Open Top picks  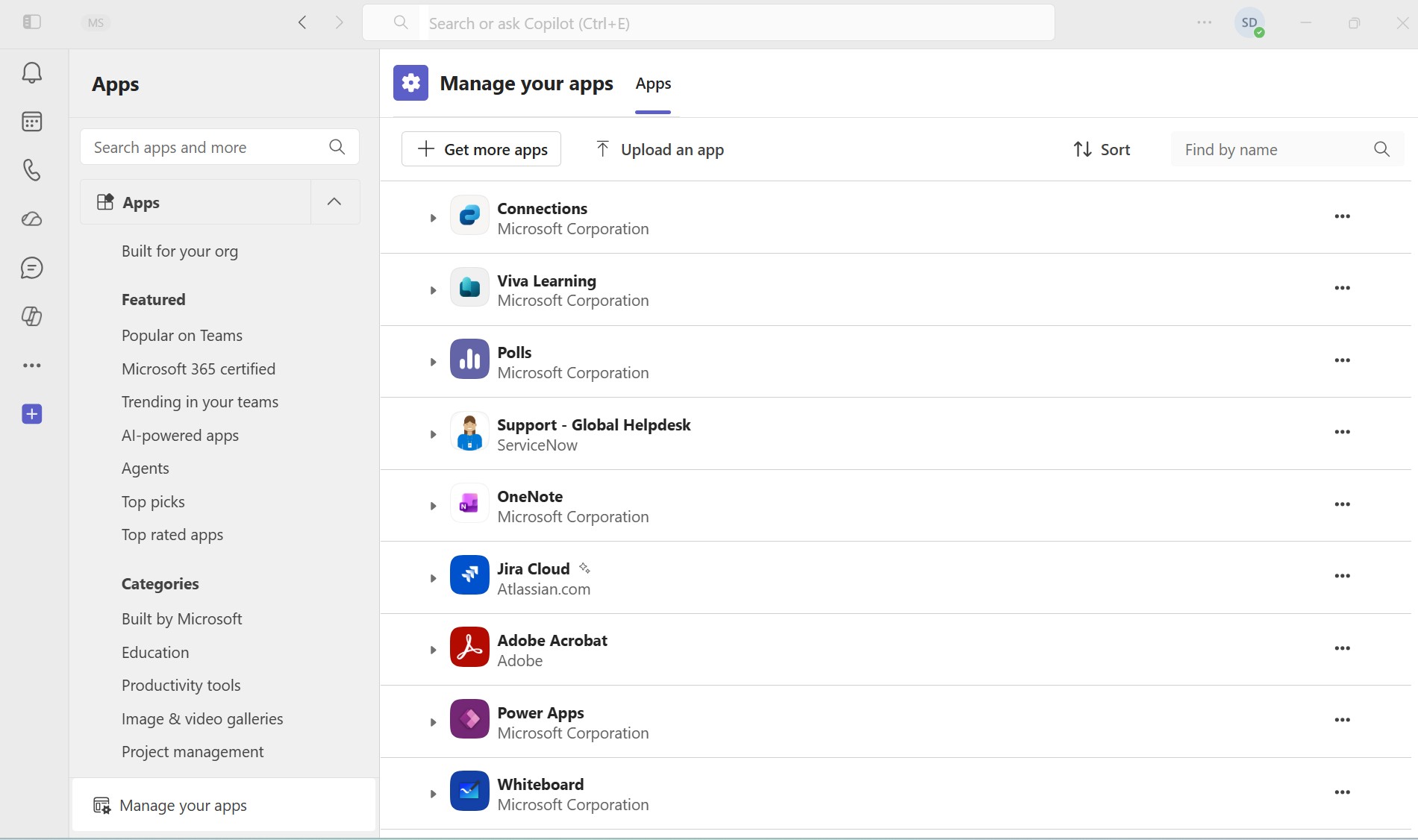tap(153, 502)
